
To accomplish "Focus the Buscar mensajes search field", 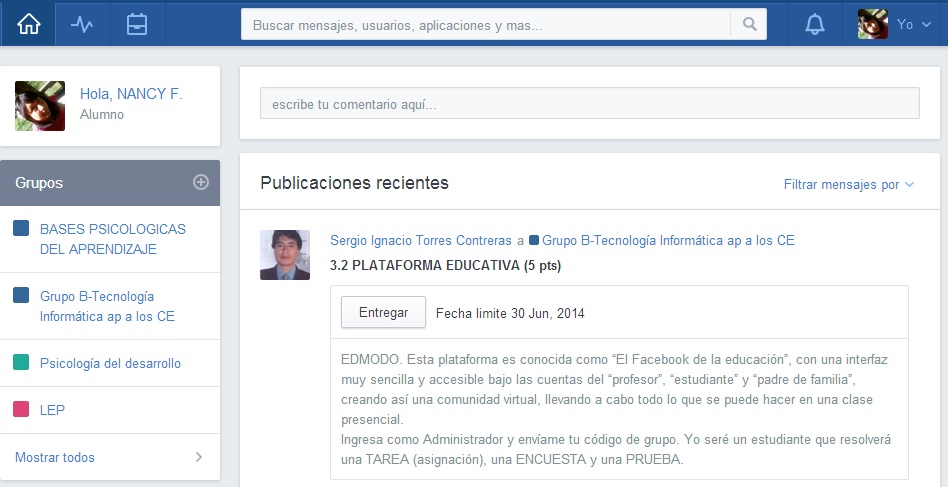I will coord(485,24).
